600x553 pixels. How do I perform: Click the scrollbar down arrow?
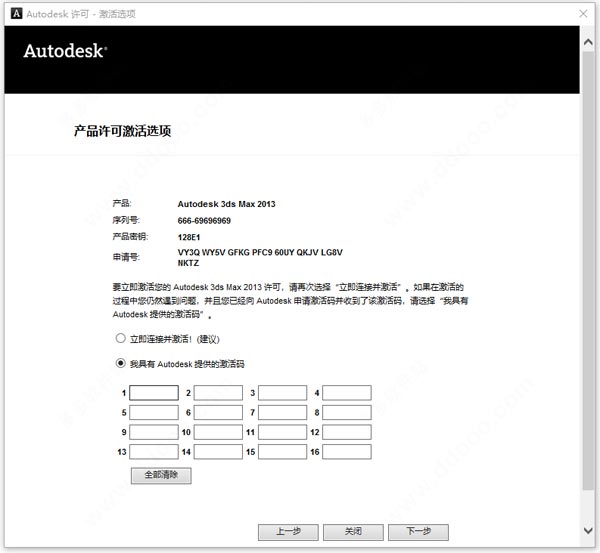(x=588, y=530)
